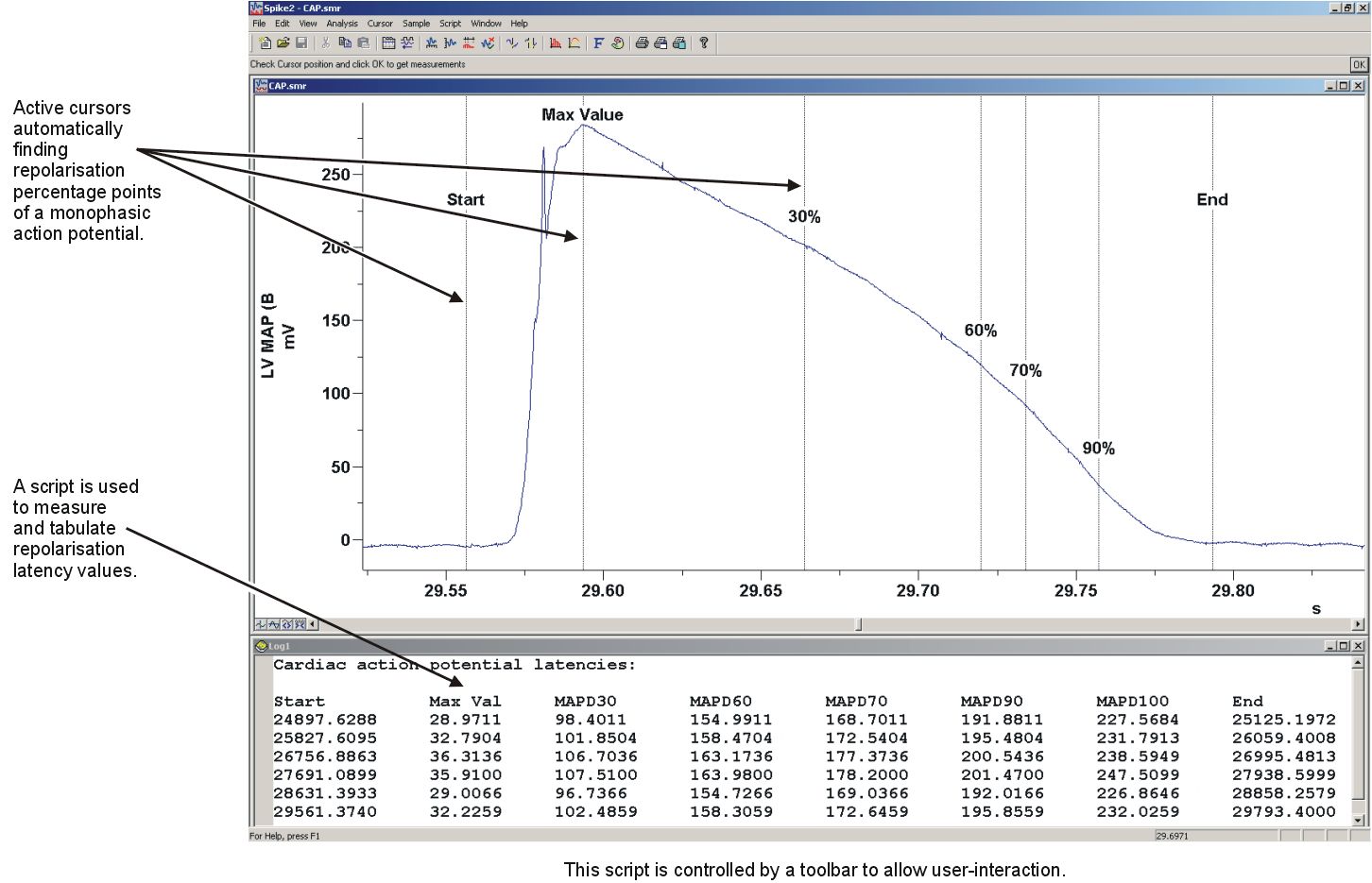Click the Copy toolbar icon

[345, 42]
